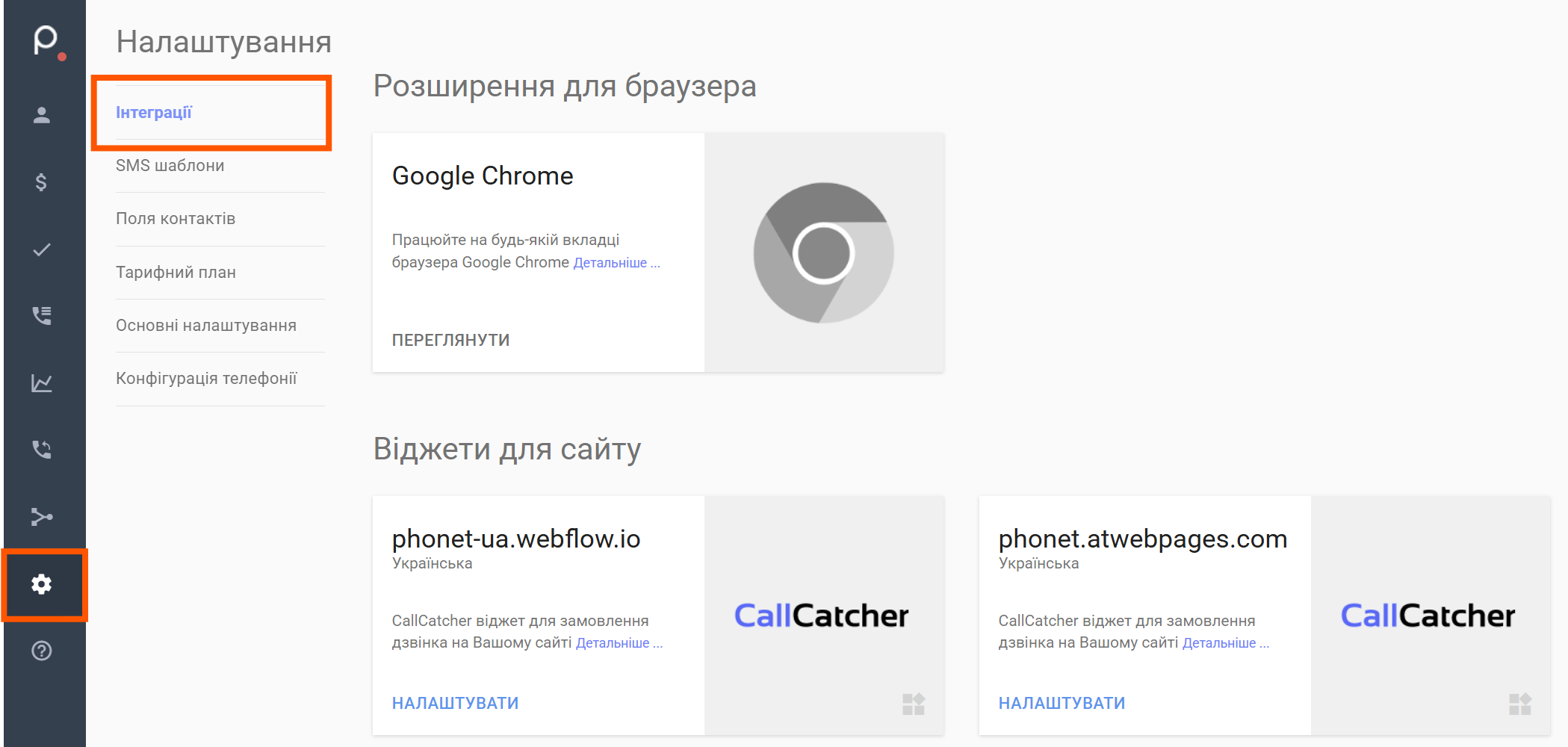Image resolution: width=1568 pixels, height=747 pixels.
Task: Click Детальніше link in phonet.atwebpages.com card
Action: click(1224, 643)
